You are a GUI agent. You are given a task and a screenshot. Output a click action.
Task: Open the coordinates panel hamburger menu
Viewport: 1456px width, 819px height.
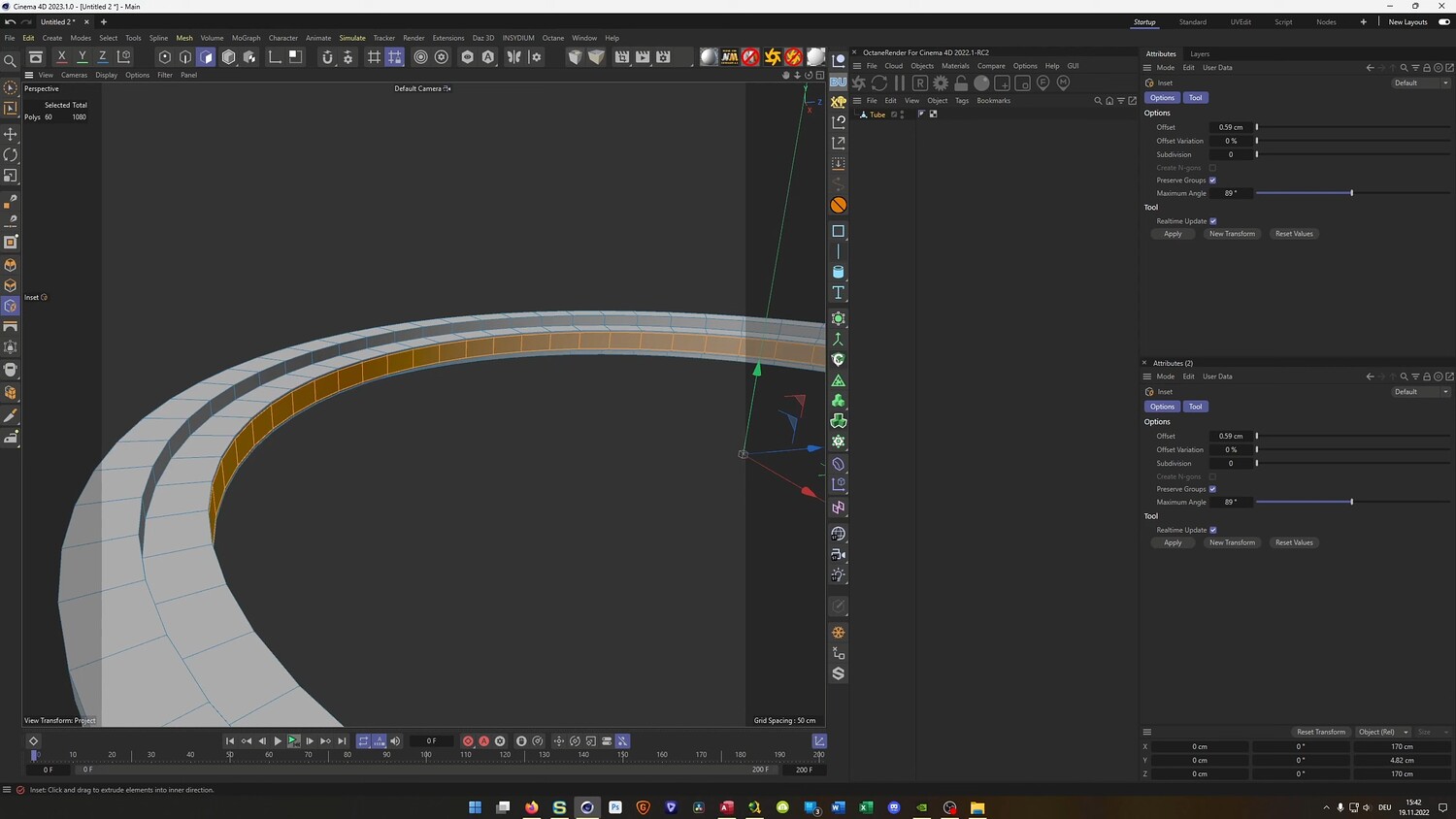(1147, 732)
